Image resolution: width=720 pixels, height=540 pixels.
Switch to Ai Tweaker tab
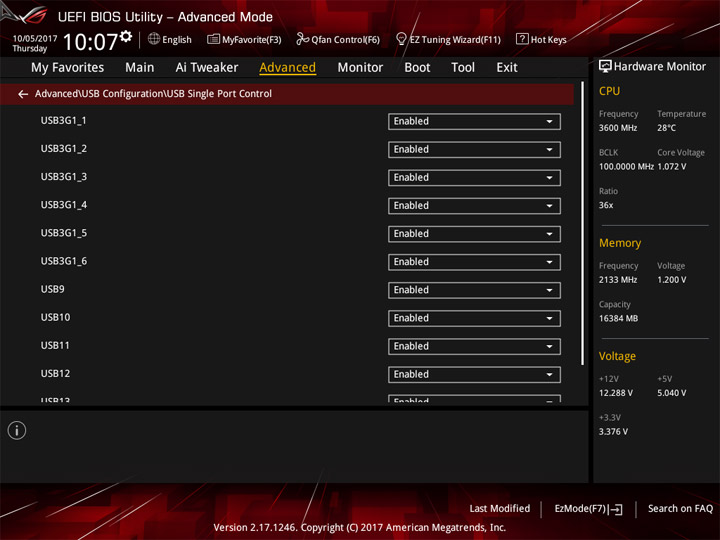(207, 68)
